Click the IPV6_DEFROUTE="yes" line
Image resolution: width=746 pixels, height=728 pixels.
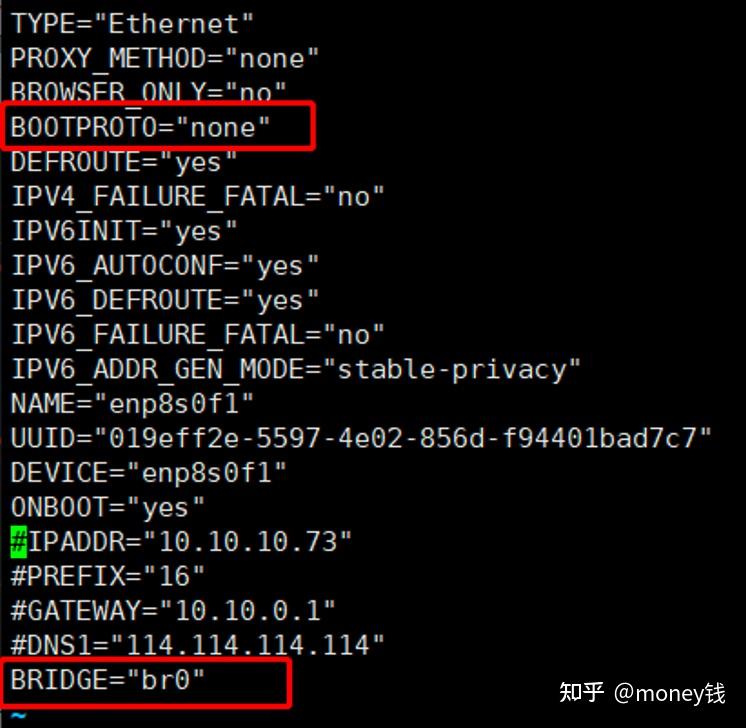point(165,300)
